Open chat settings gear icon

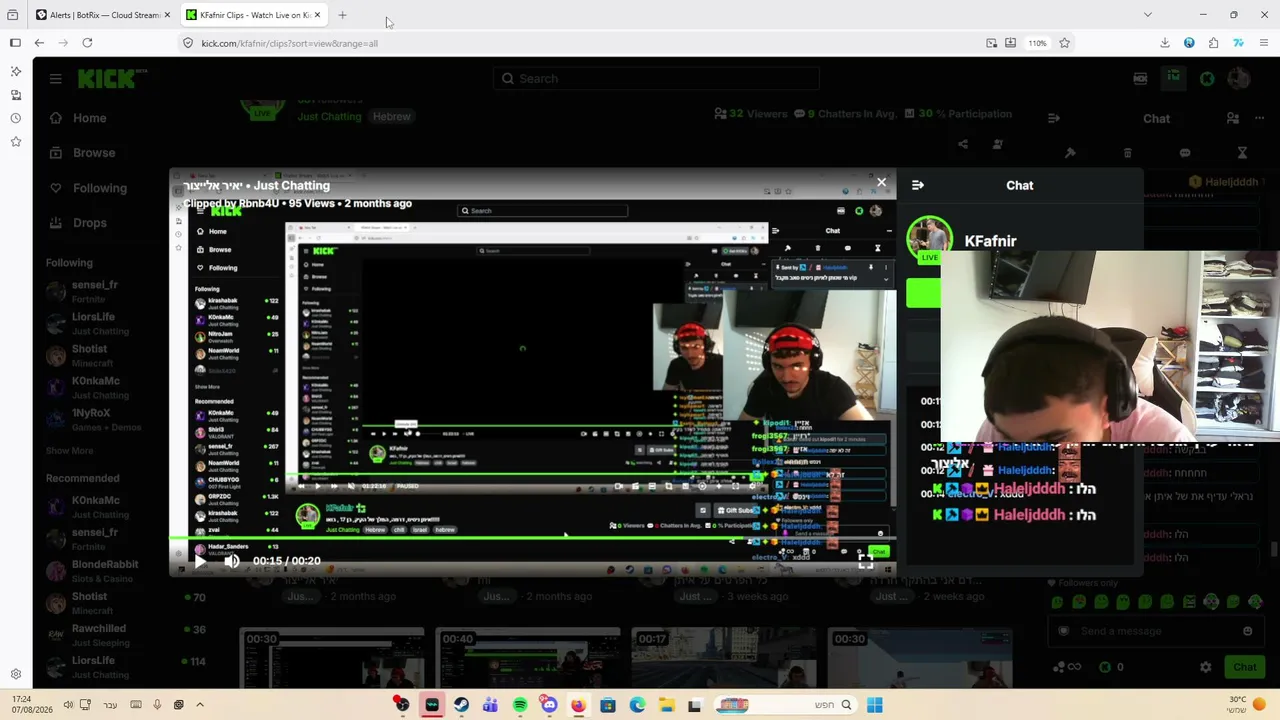pos(1206,667)
